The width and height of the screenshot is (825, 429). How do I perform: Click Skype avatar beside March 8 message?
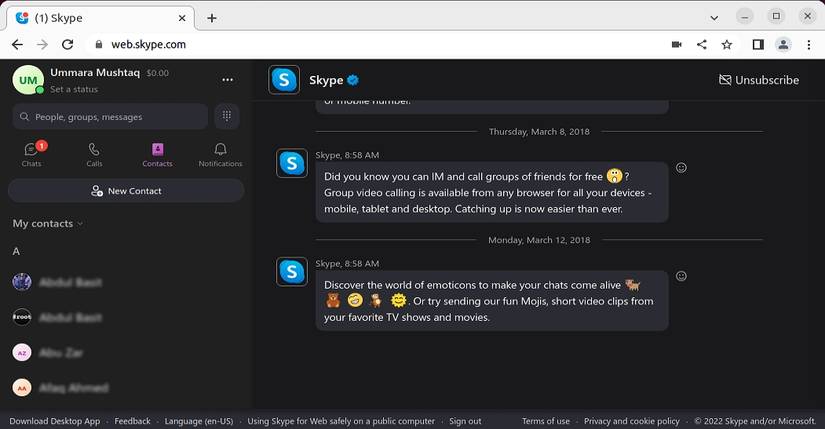click(292, 163)
